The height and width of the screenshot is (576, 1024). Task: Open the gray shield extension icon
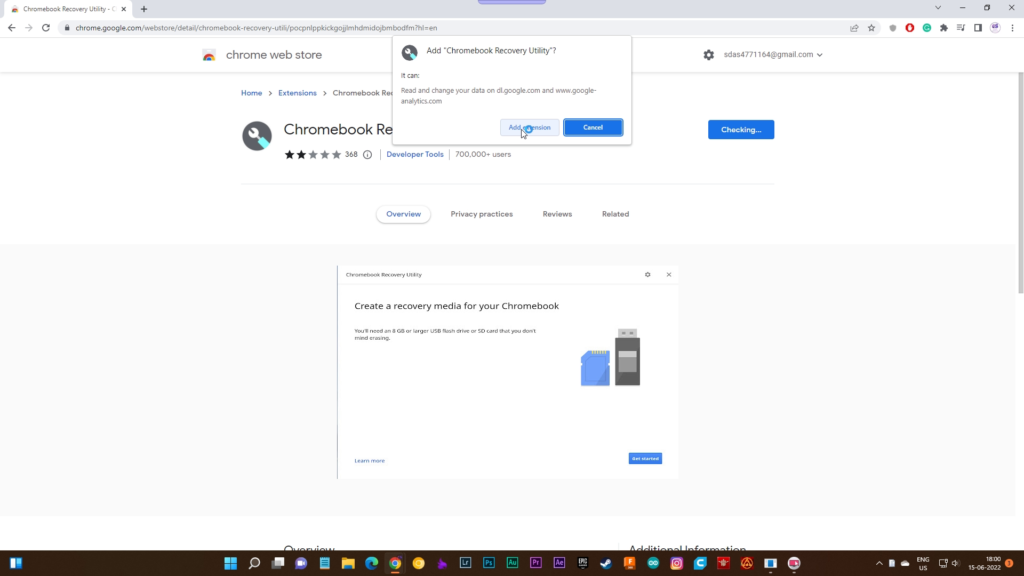[893, 28]
